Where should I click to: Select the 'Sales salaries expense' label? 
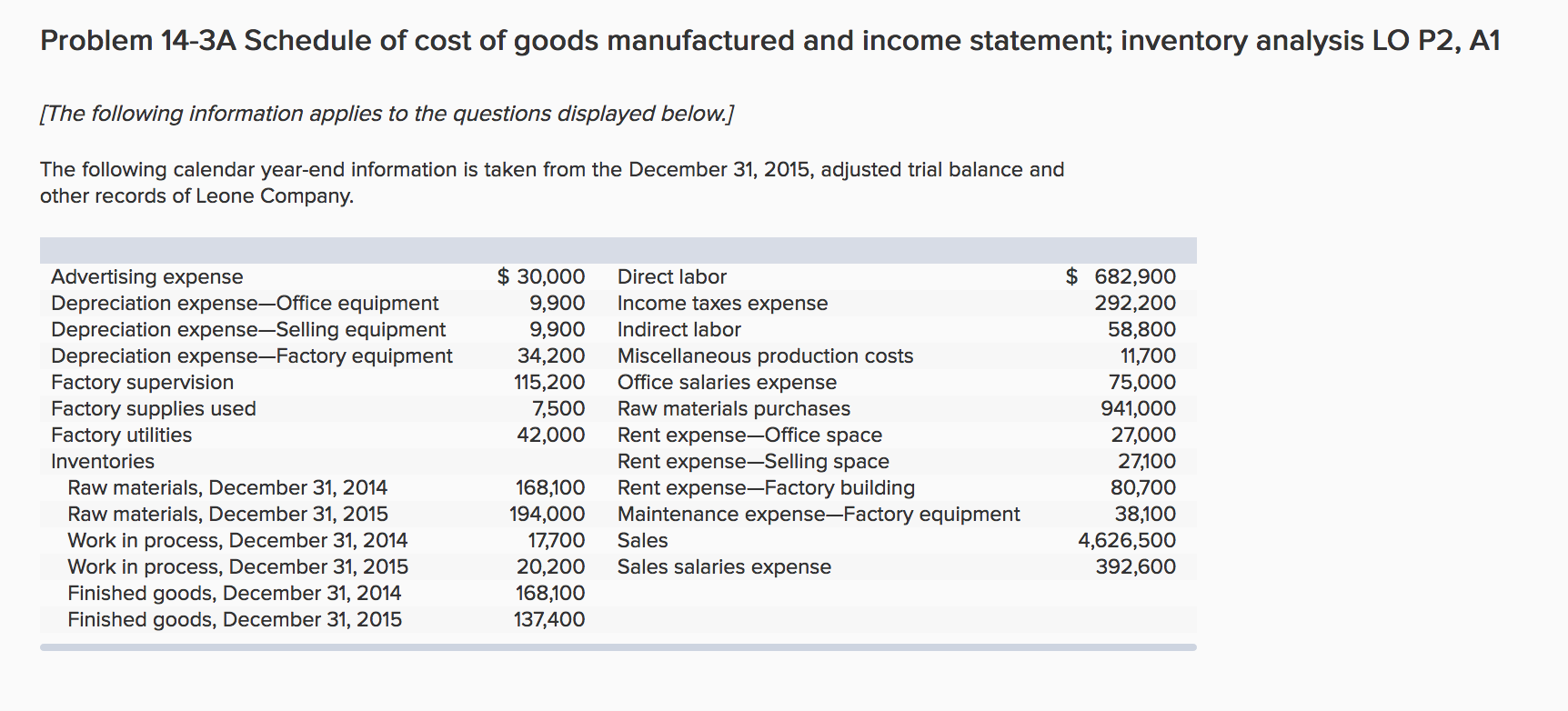pos(725,566)
